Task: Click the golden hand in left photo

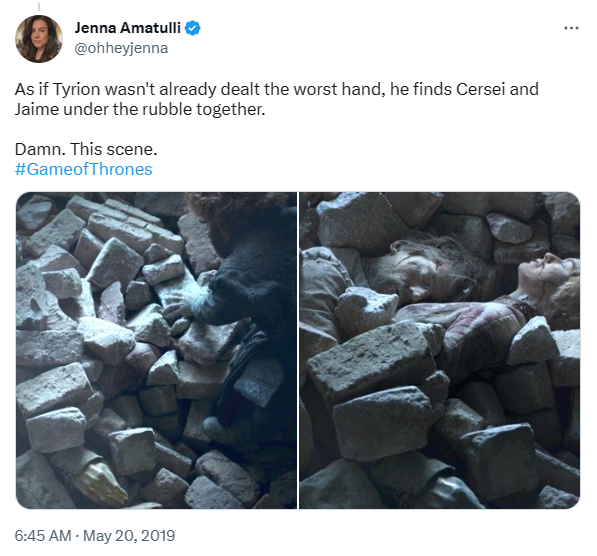Action: pyautogui.click(x=100, y=484)
